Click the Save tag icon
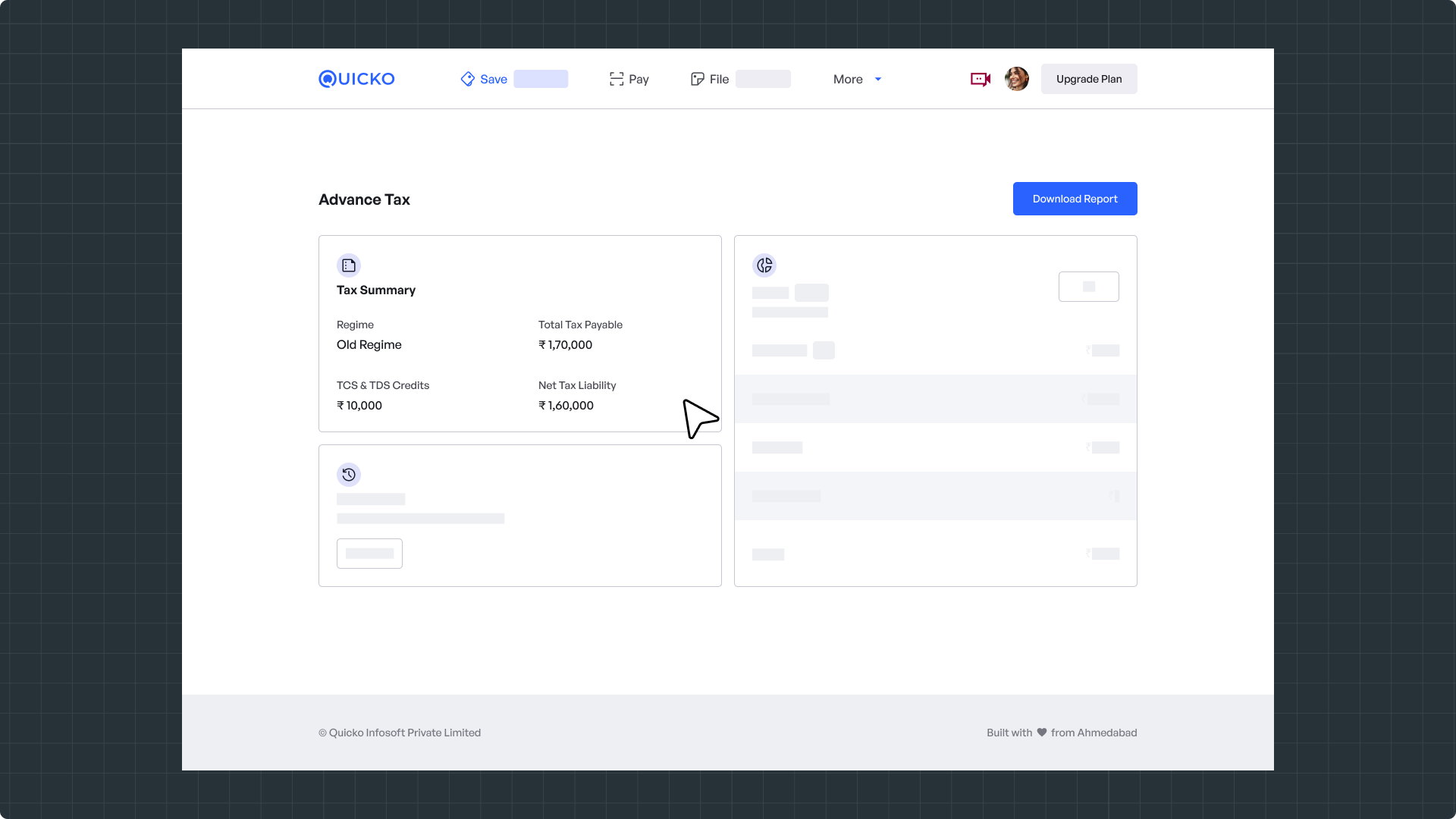The width and height of the screenshot is (1456, 819). tap(467, 79)
